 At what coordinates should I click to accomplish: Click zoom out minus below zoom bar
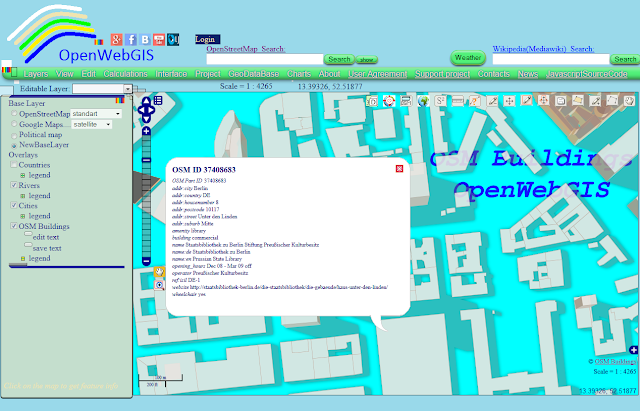(147, 261)
